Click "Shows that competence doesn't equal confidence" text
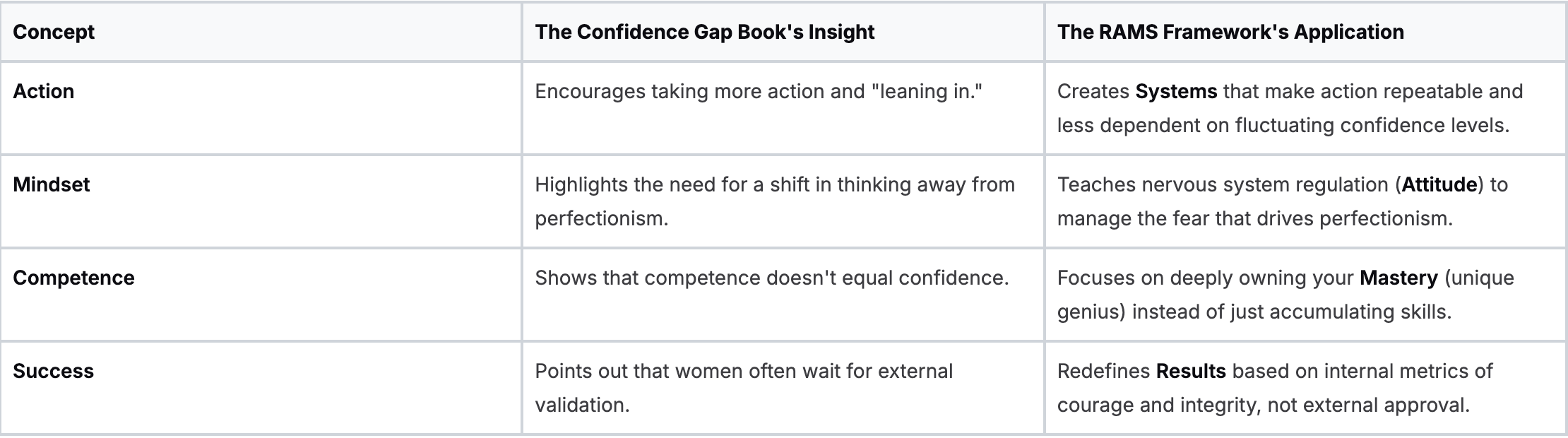Image resolution: width=1568 pixels, height=438 pixels. tap(771, 278)
